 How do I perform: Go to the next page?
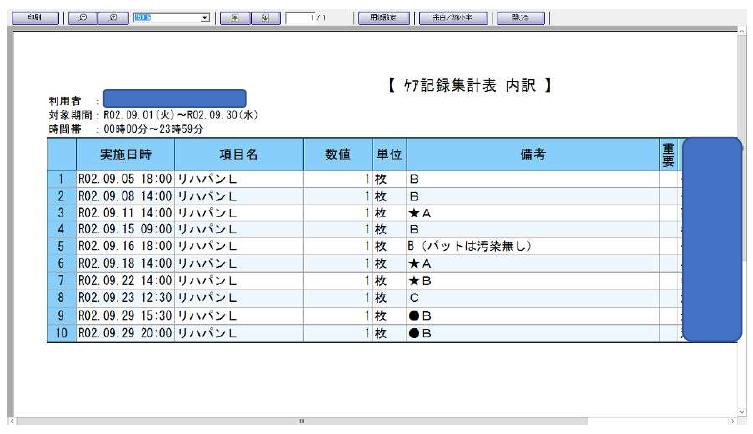point(264,18)
